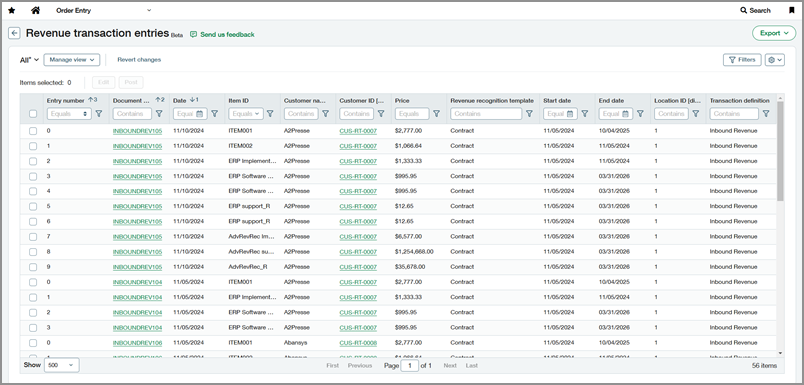Select checkbox for INBOUNDREV105 entry 5 row
Image resolution: width=804 pixels, height=385 pixels.
pos(33,207)
